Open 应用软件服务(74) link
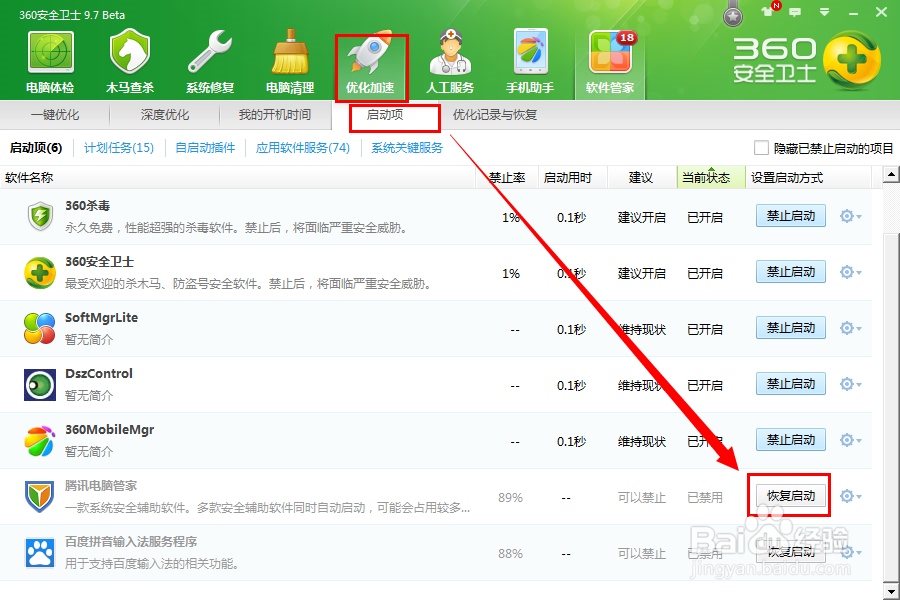 click(x=303, y=148)
